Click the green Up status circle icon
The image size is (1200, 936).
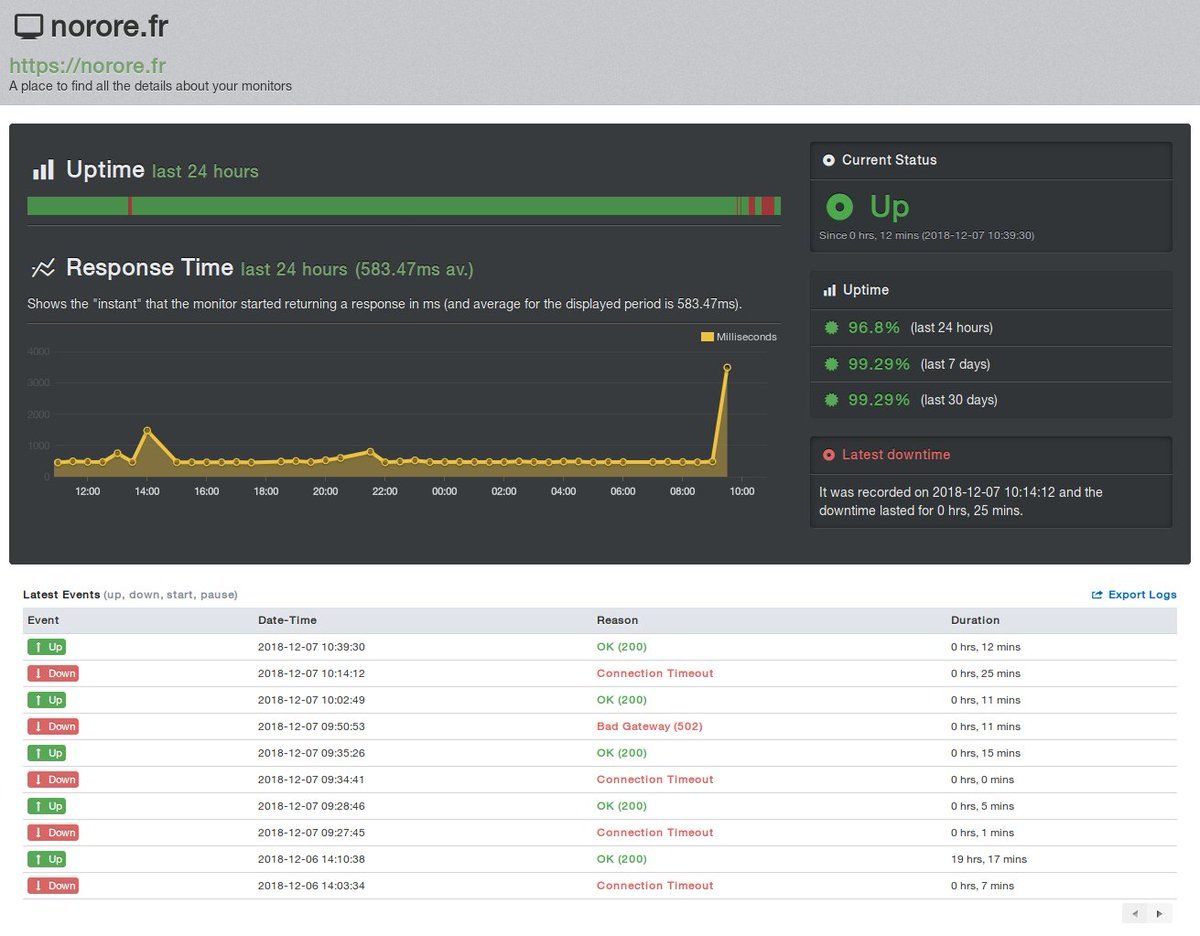[x=840, y=207]
